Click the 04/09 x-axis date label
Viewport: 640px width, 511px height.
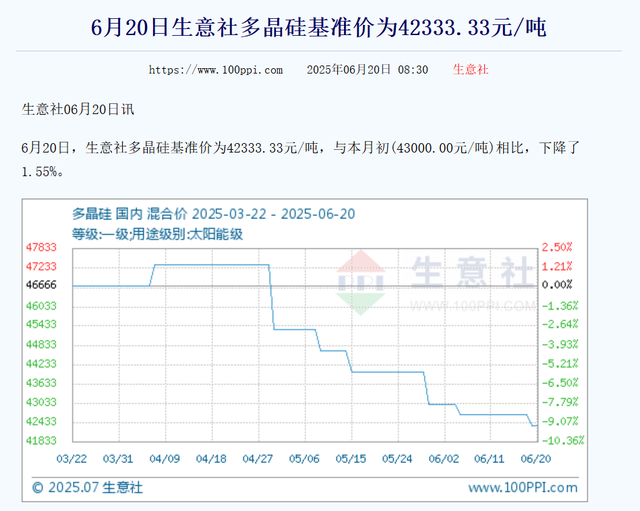tap(164, 459)
